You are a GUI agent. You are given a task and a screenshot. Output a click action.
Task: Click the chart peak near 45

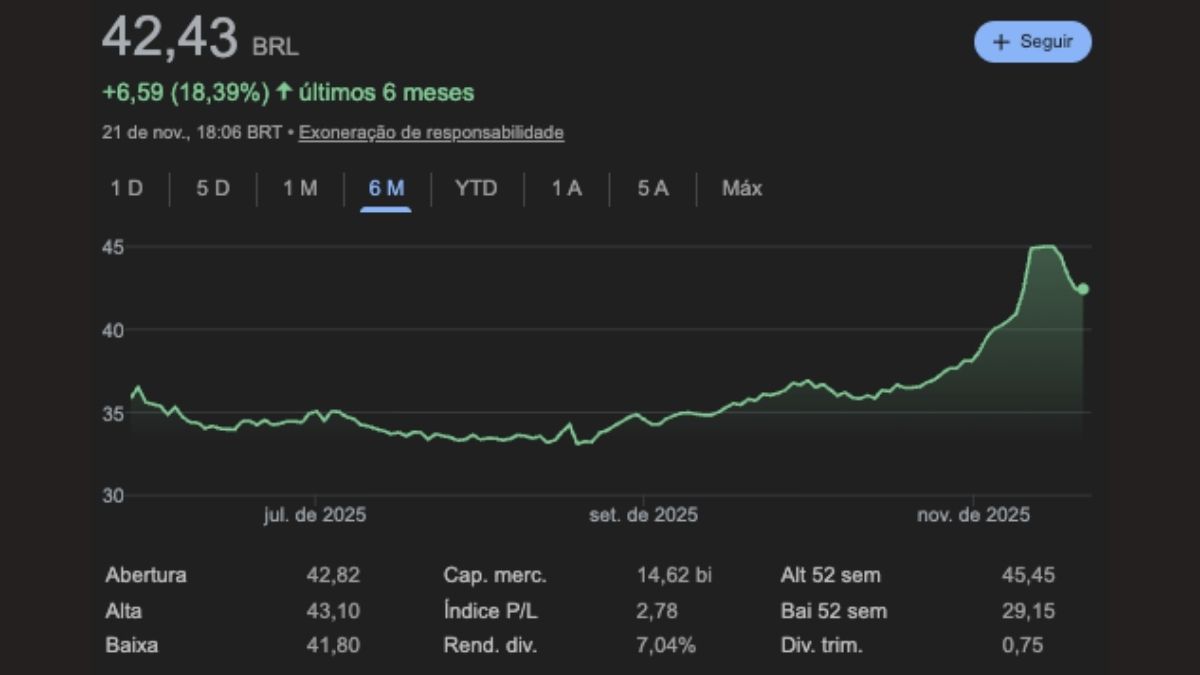click(x=1044, y=247)
